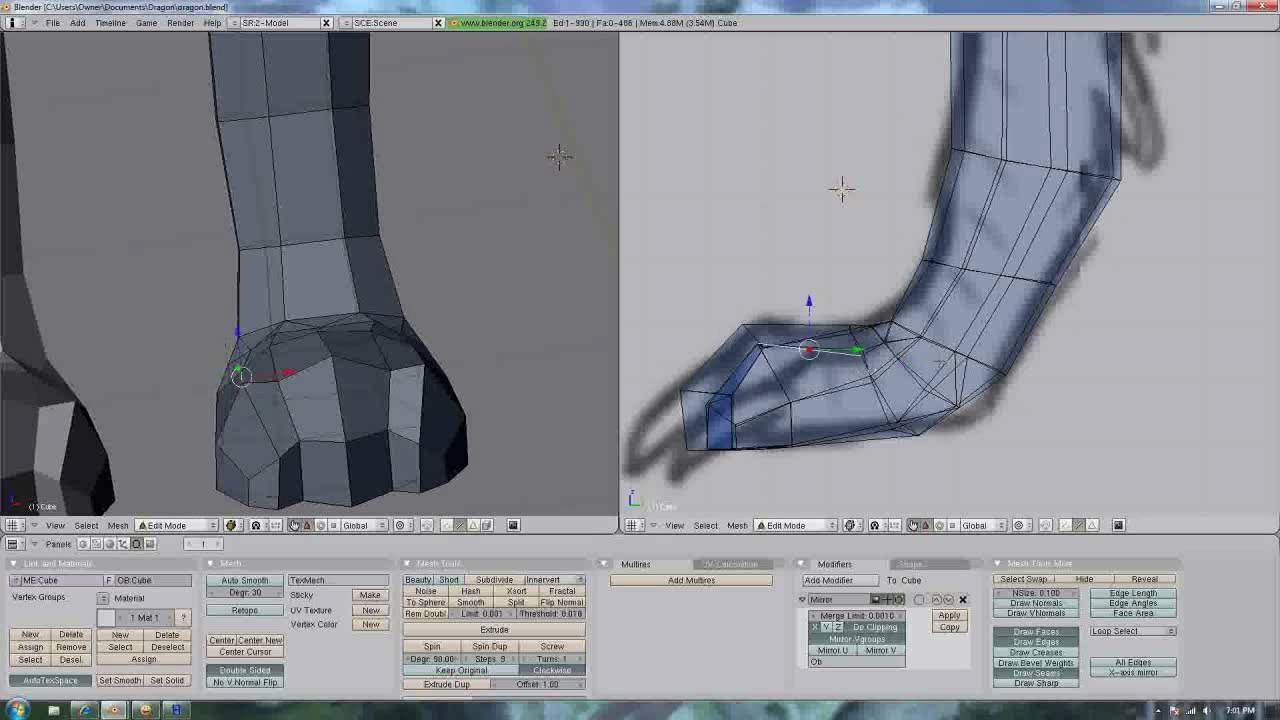This screenshot has height=720, width=1280.
Task: Toggle the Mirror modifier Y axis
Action: pyautogui.click(x=826, y=627)
